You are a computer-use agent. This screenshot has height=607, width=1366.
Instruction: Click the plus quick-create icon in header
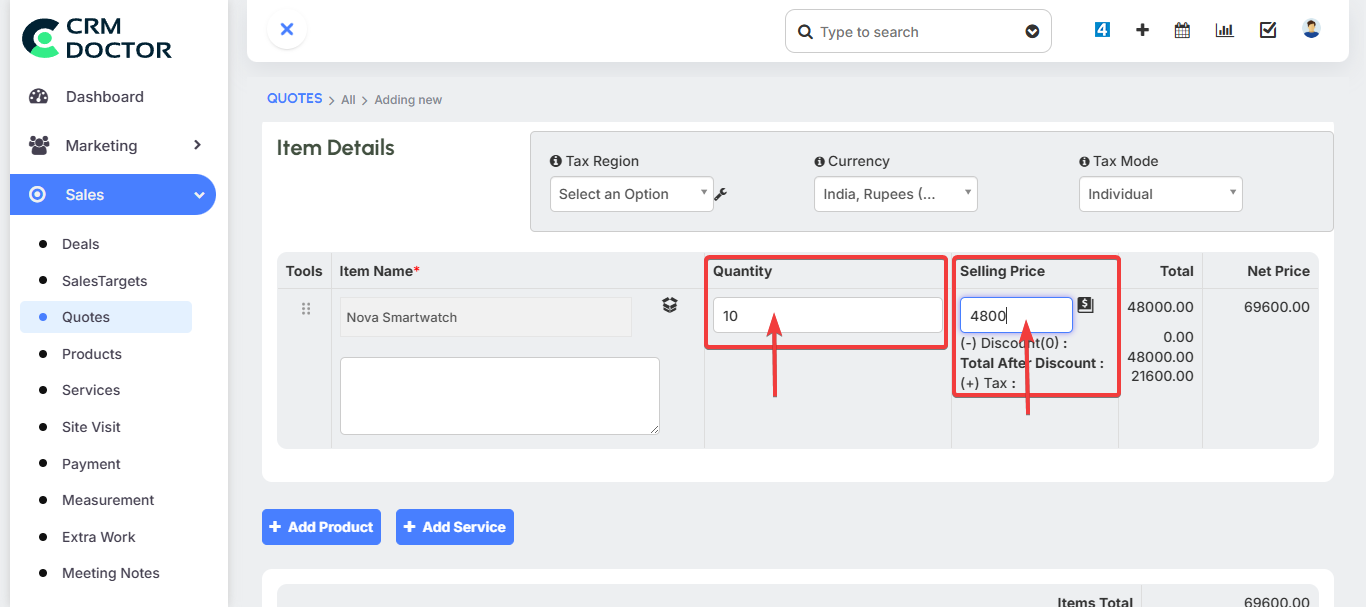click(1142, 30)
